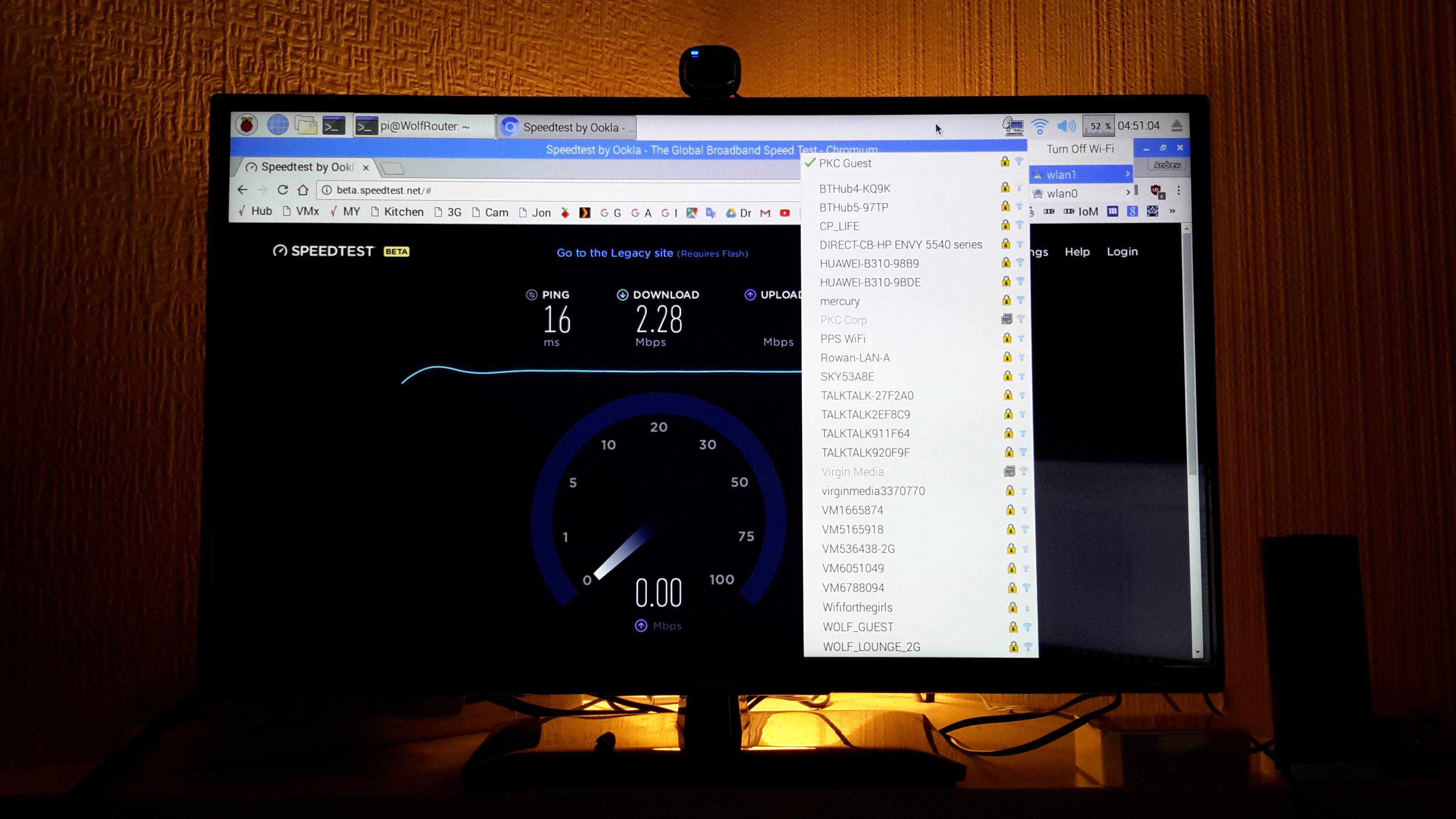Switch to the pi@WolfRouter terminal window
This screenshot has height=819, width=1456.
[x=423, y=126]
